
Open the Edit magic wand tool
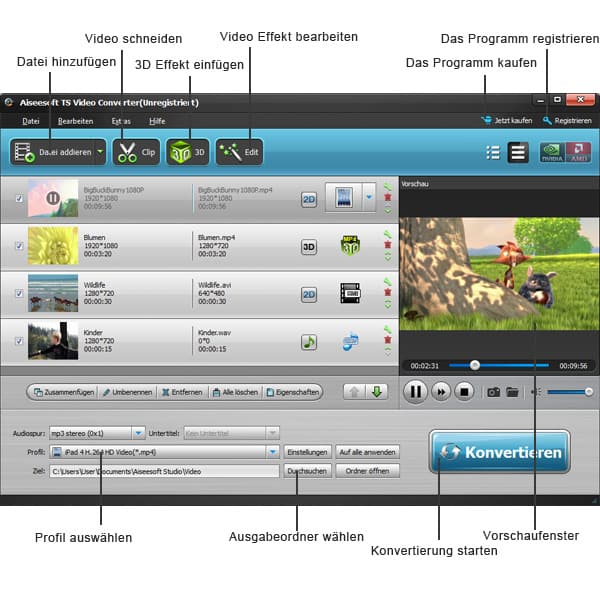coord(240,152)
